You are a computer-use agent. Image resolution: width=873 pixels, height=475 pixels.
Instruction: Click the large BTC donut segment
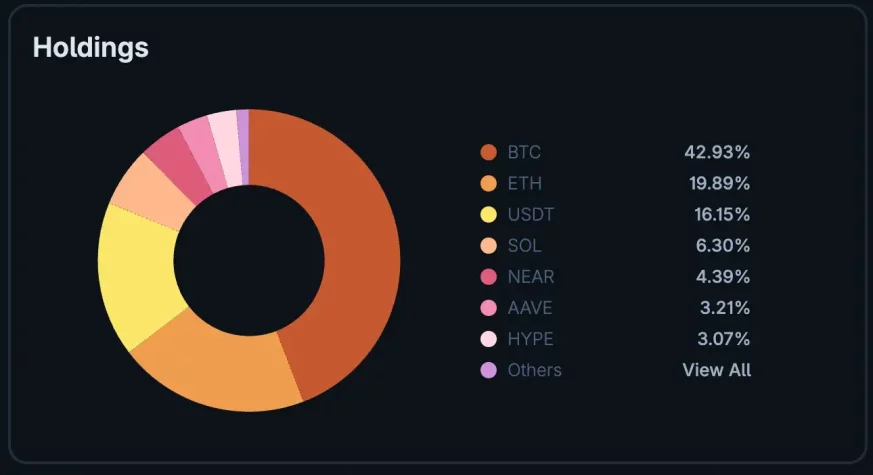point(350,250)
